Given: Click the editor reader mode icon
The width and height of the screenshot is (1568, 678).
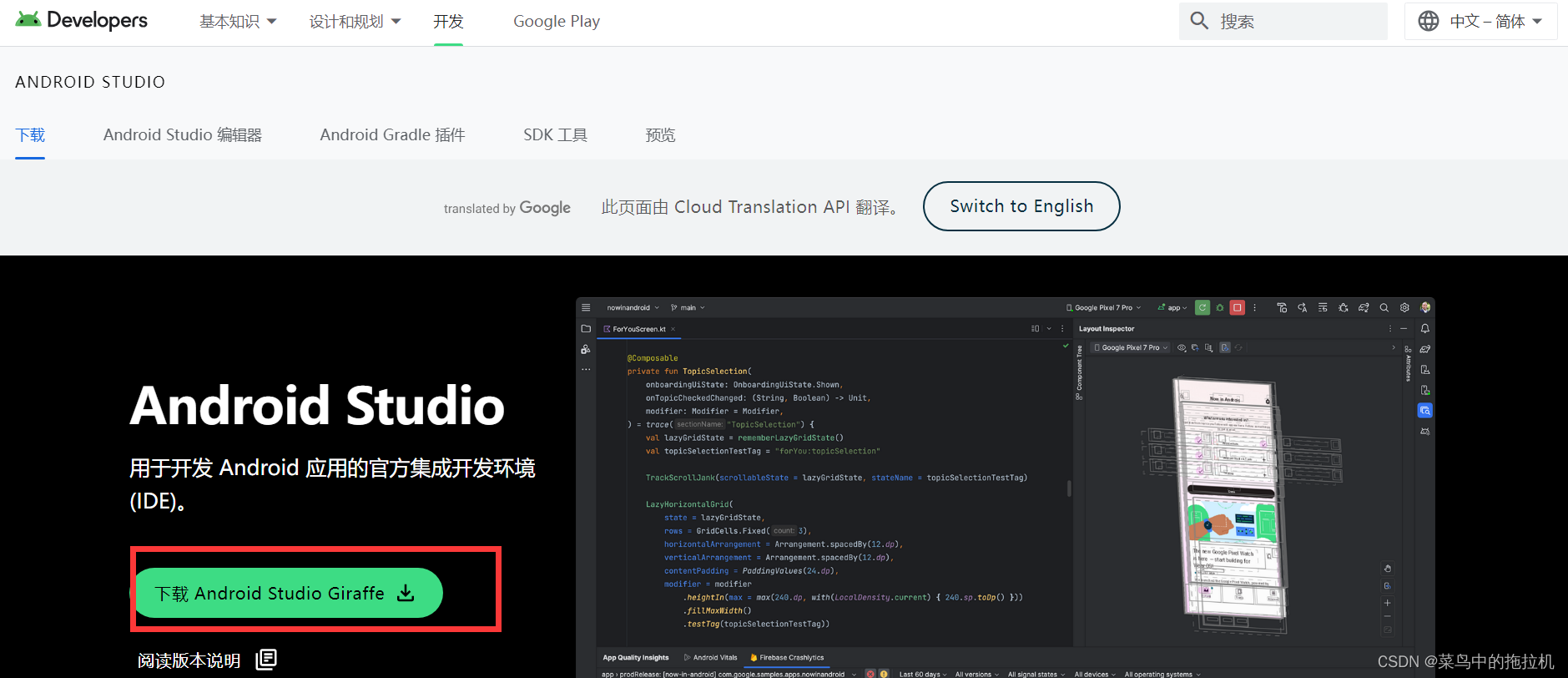Looking at the screenshot, I should 1036,329.
